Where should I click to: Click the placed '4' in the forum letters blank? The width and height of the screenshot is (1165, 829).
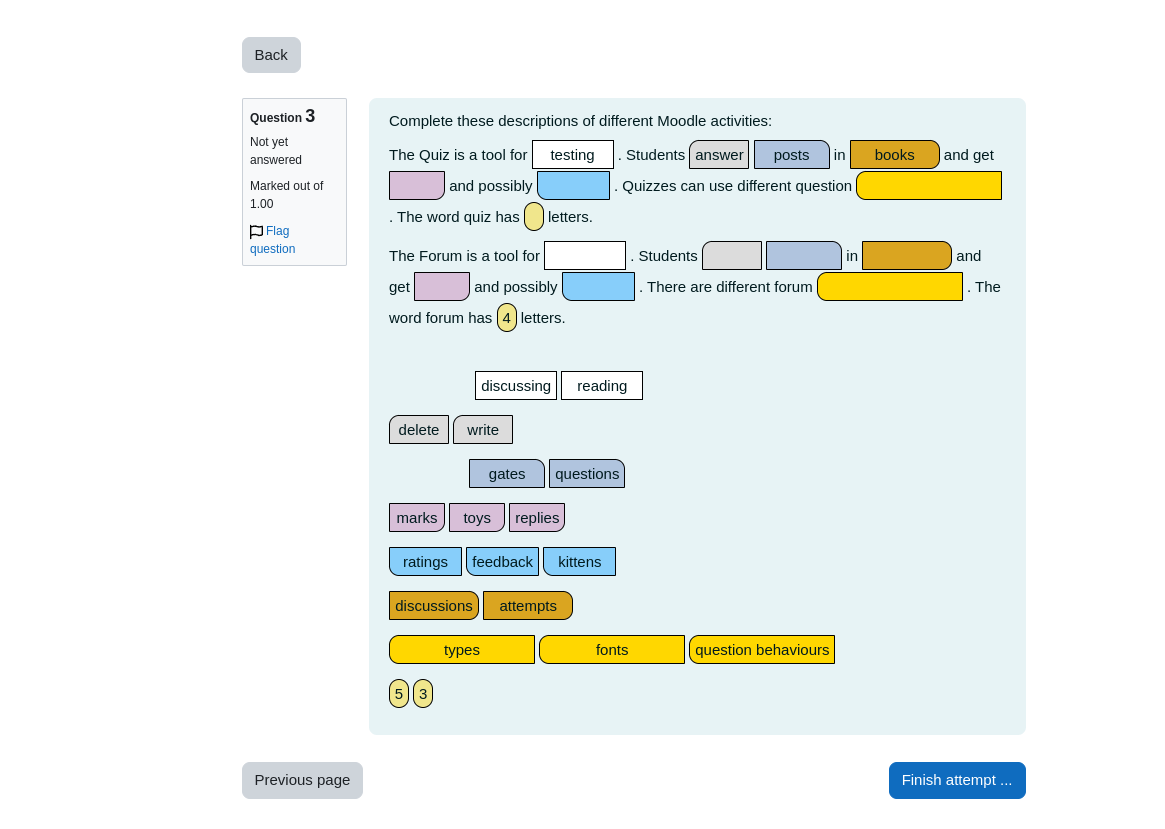[507, 318]
